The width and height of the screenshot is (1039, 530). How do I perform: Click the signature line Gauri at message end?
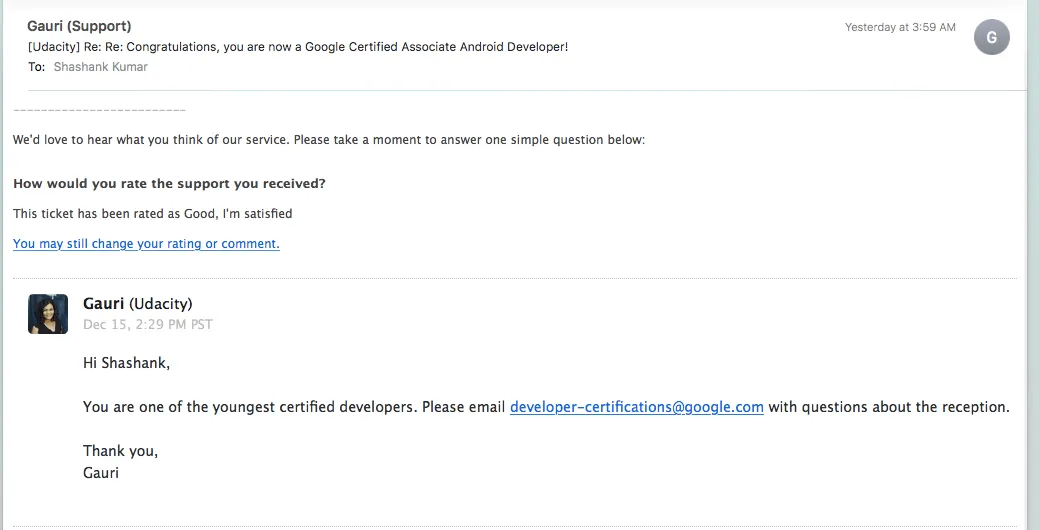(x=101, y=473)
